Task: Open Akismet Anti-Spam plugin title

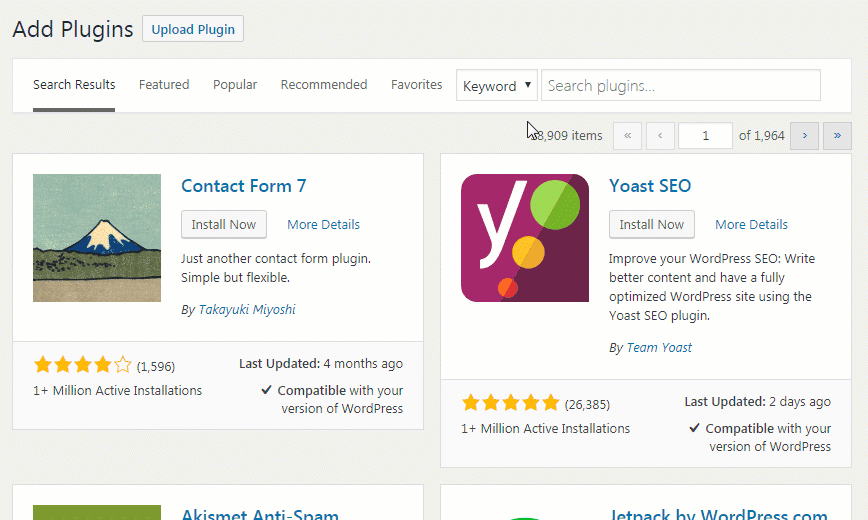Action: [260, 514]
